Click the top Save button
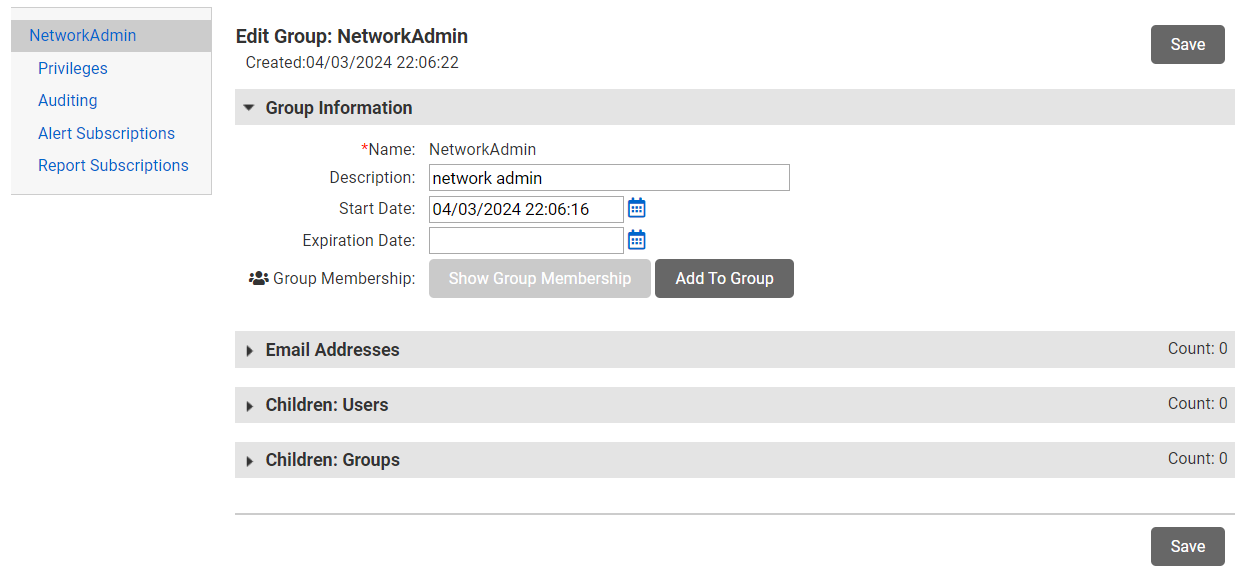The height and width of the screenshot is (571, 1247). (1187, 45)
